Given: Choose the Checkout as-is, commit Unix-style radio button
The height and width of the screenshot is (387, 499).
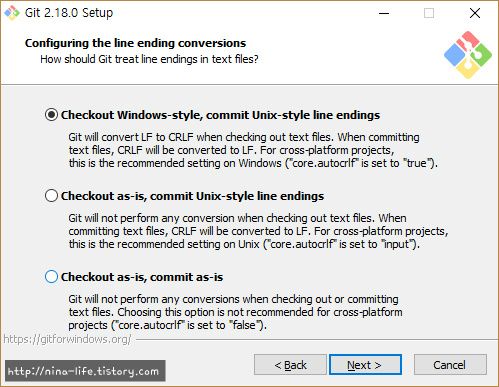Looking at the screenshot, I should point(51,196).
